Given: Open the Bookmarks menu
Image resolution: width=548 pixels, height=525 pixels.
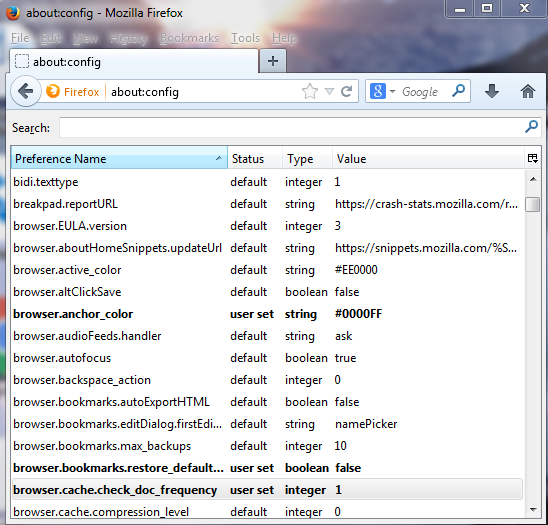Looking at the screenshot, I should pos(189,38).
